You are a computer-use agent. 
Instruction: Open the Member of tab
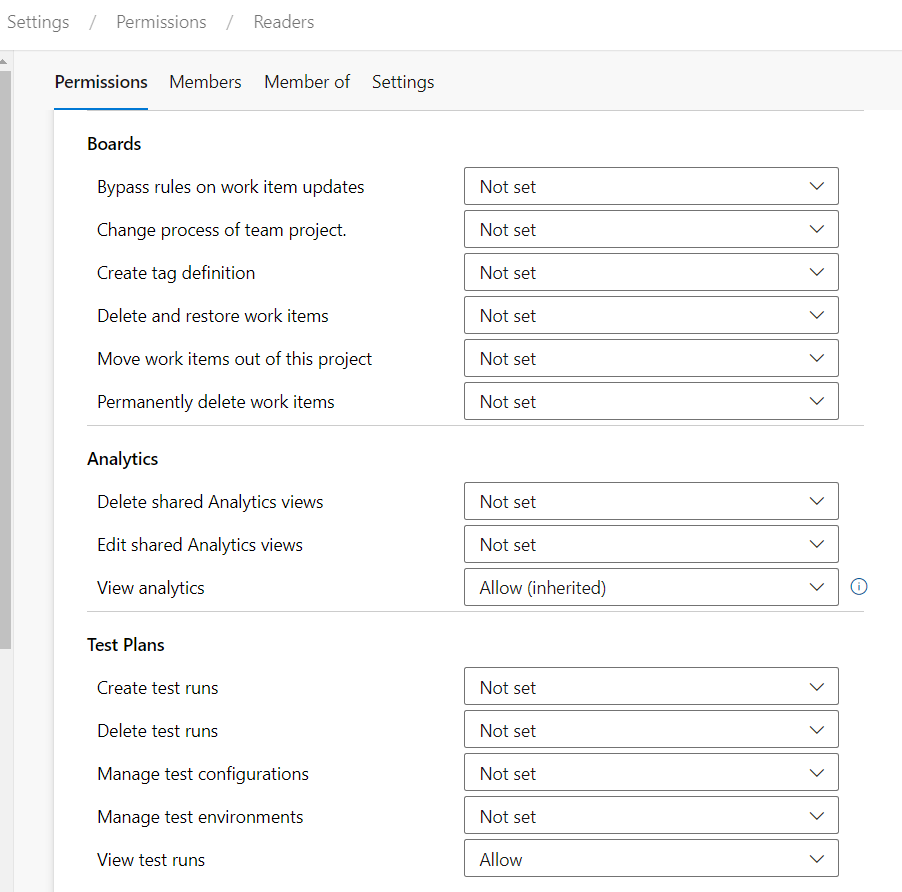(307, 82)
